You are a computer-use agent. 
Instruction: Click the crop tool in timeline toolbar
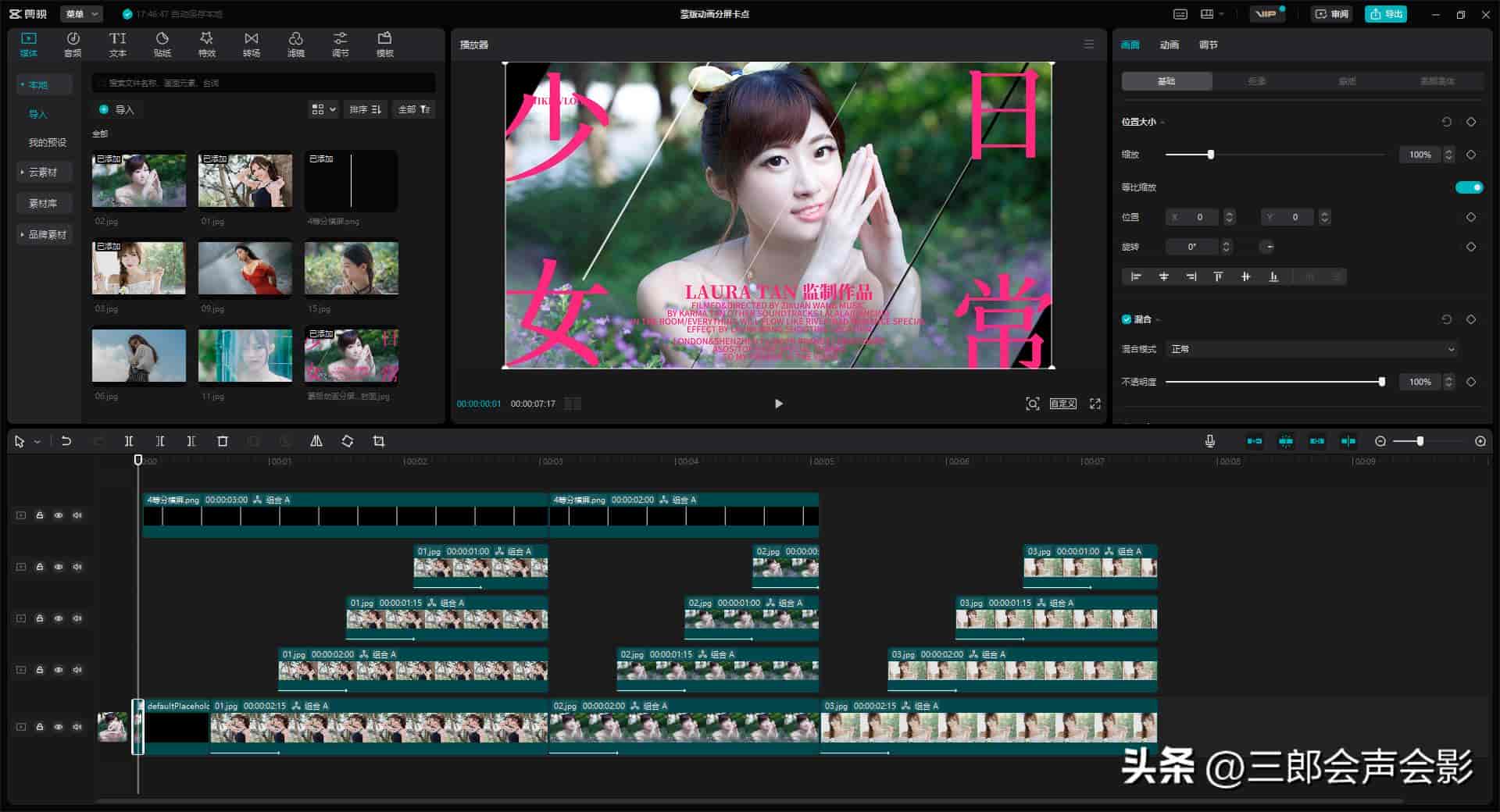click(x=379, y=441)
